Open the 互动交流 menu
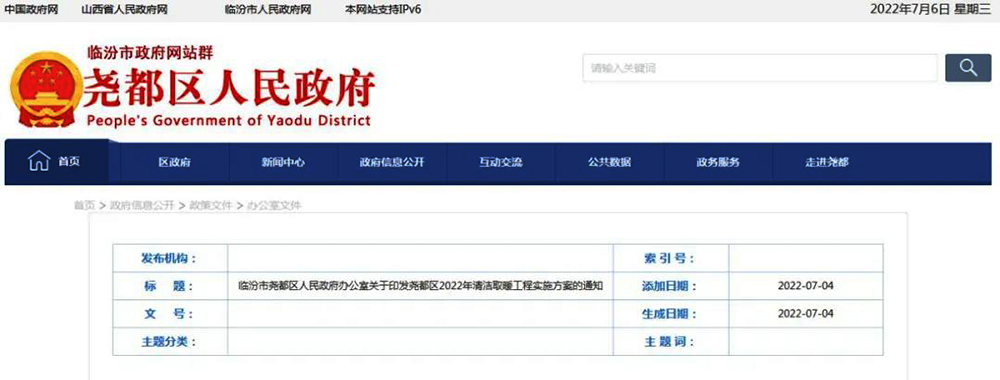1000x380 pixels. (501, 162)
